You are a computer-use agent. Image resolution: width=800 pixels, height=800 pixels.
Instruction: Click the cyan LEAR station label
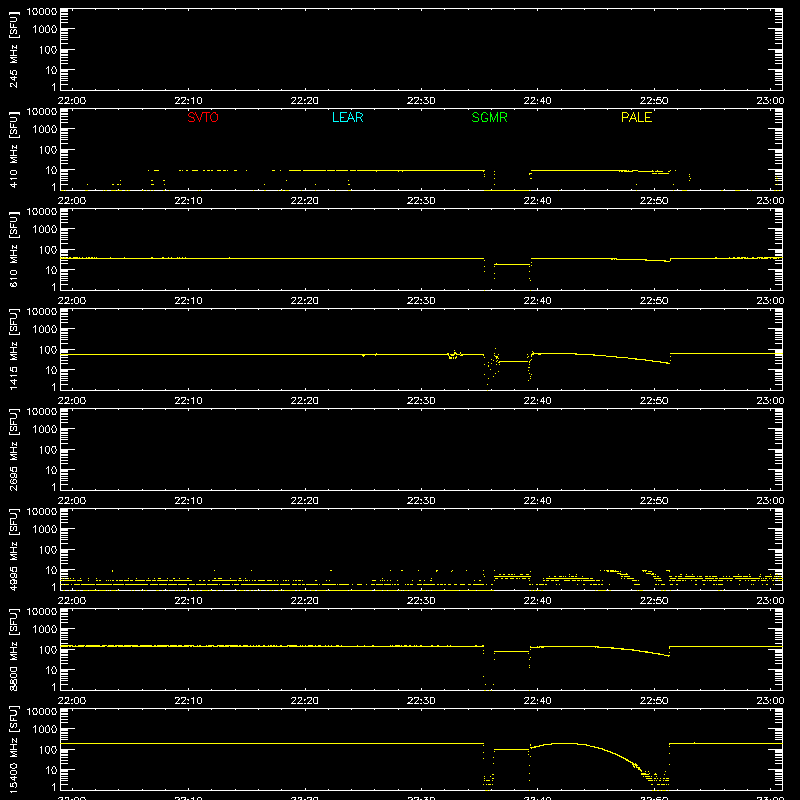[347, 117]
